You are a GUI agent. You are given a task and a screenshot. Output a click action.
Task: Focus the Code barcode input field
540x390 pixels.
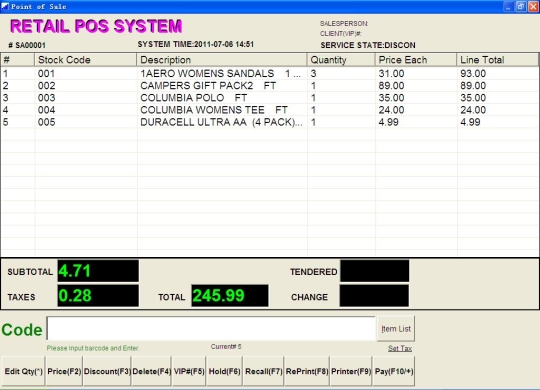[x=211, y=329]
